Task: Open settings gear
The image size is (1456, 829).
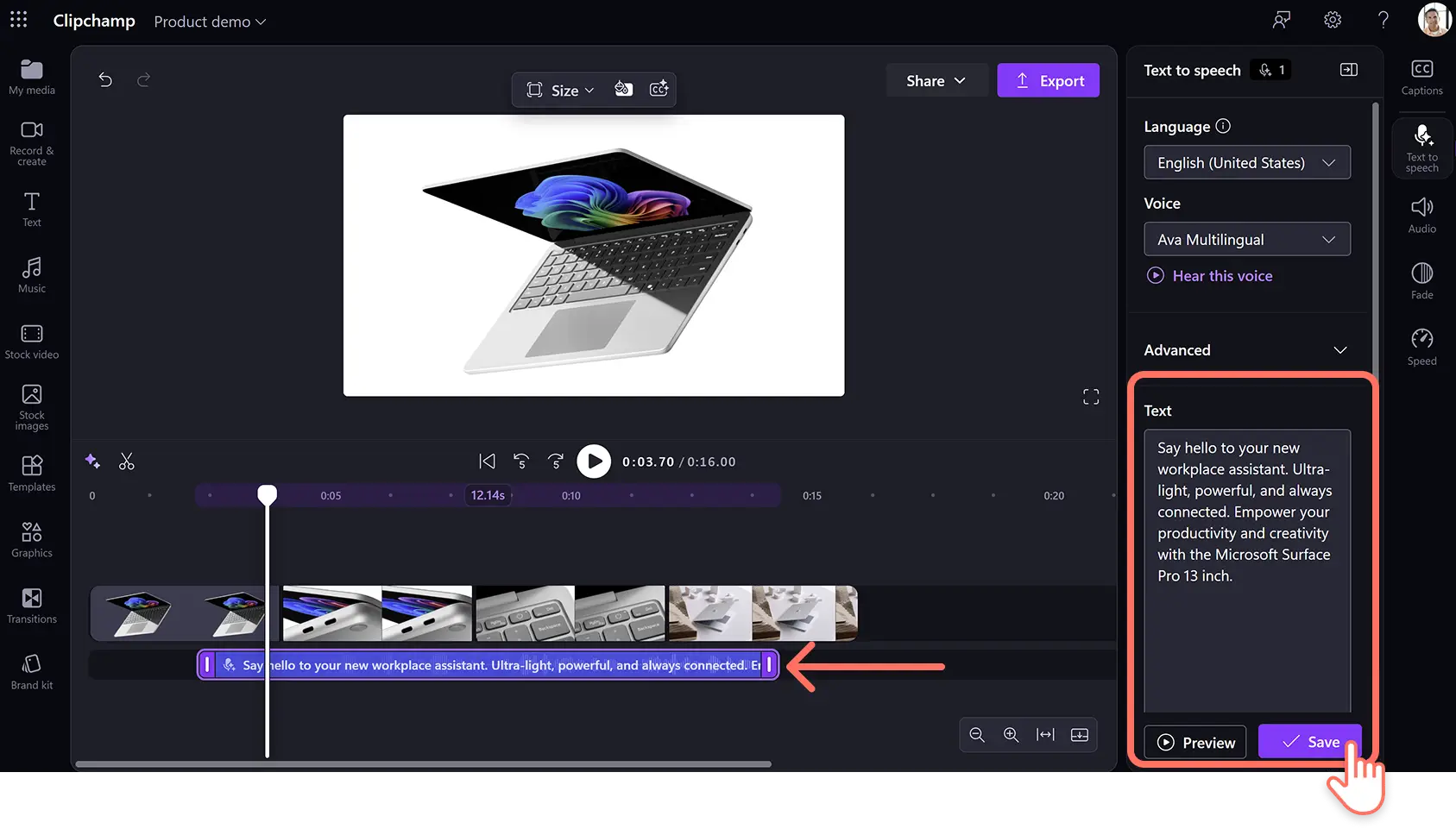Action: (1333, 20)
